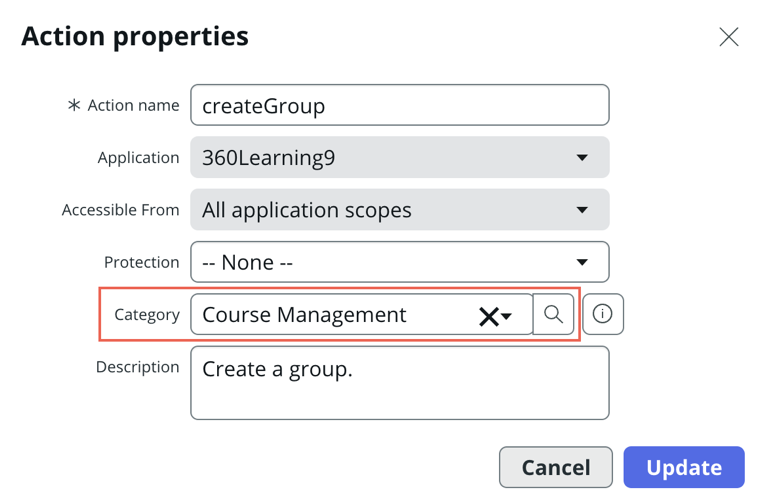This screenshot has width=762, height=504.
Task: Click the Protection label
Action: coord(141,262)
